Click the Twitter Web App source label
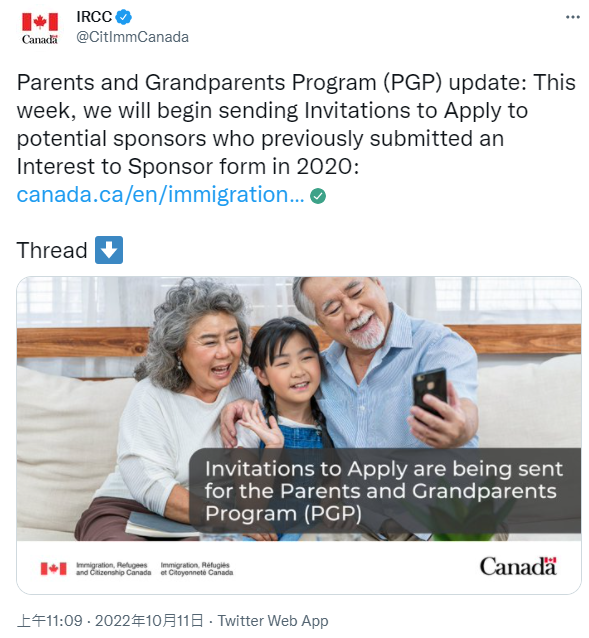The image size is (589, 638). pos(273,621)
